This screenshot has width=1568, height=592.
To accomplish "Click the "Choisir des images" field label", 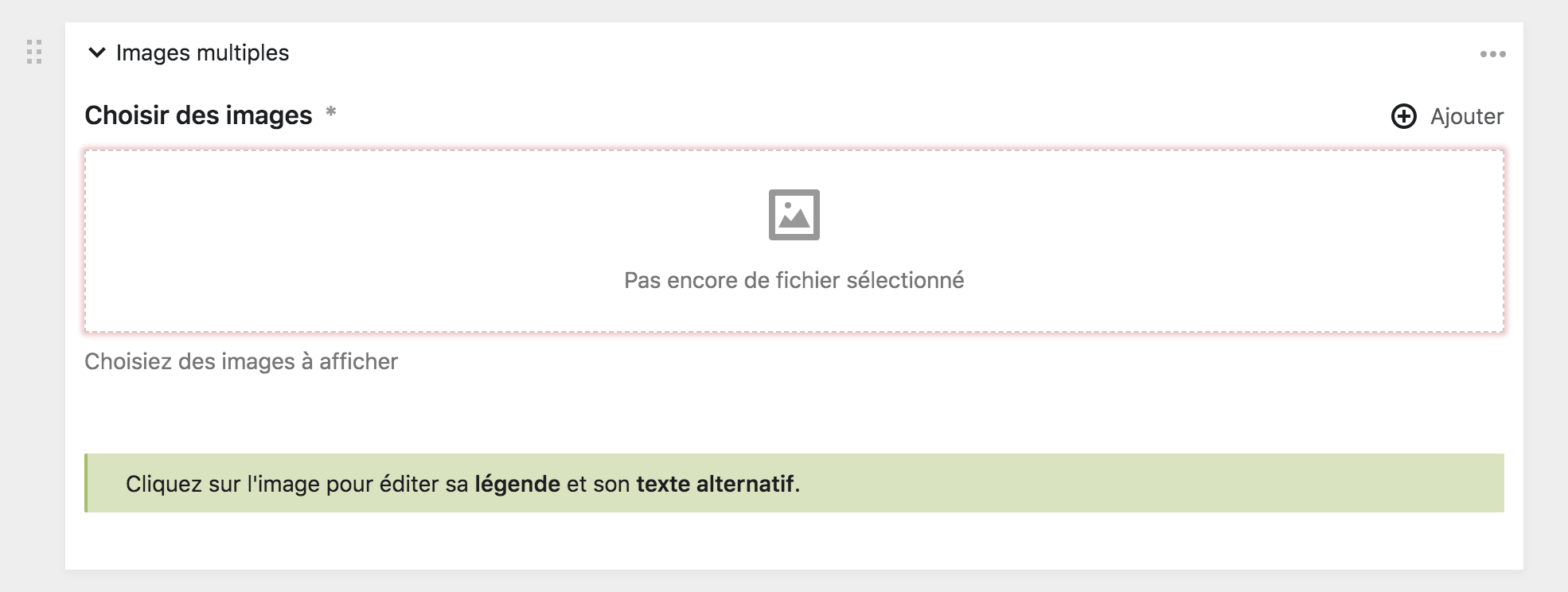I will tap(198, 115).
